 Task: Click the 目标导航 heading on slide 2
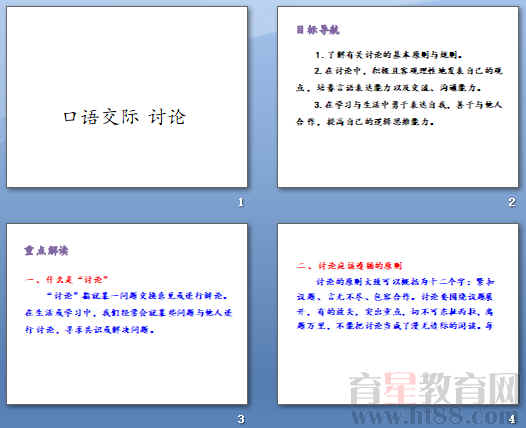(x=318, y=30)
